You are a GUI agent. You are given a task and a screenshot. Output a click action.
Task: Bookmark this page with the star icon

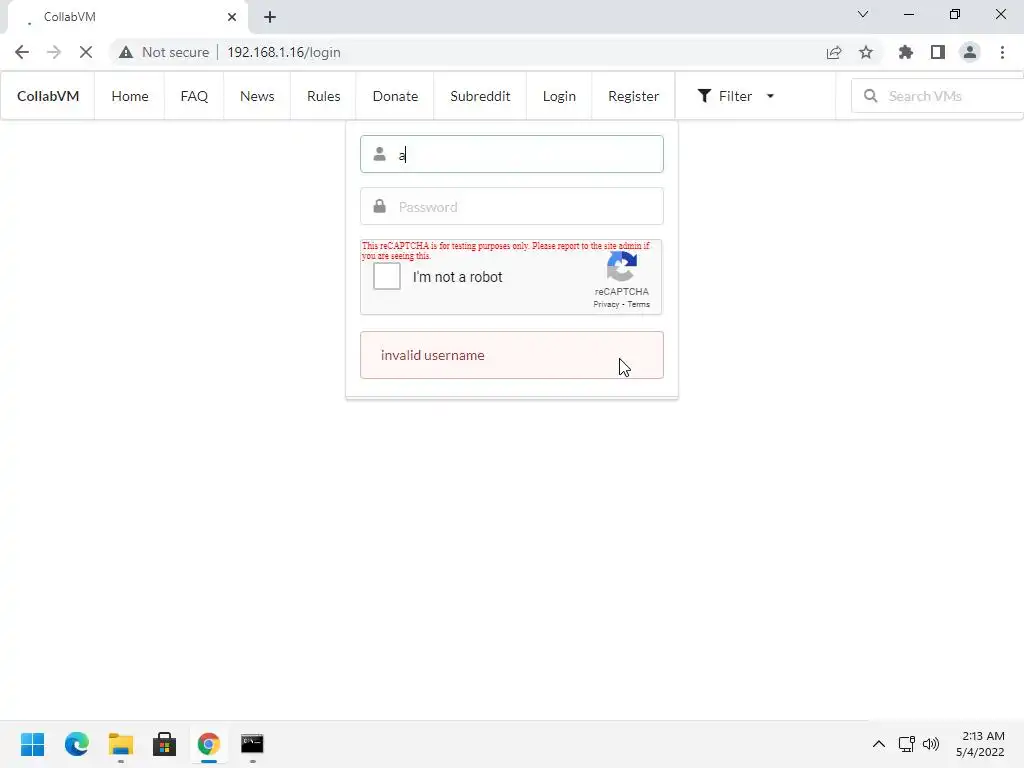pos(866,52)
